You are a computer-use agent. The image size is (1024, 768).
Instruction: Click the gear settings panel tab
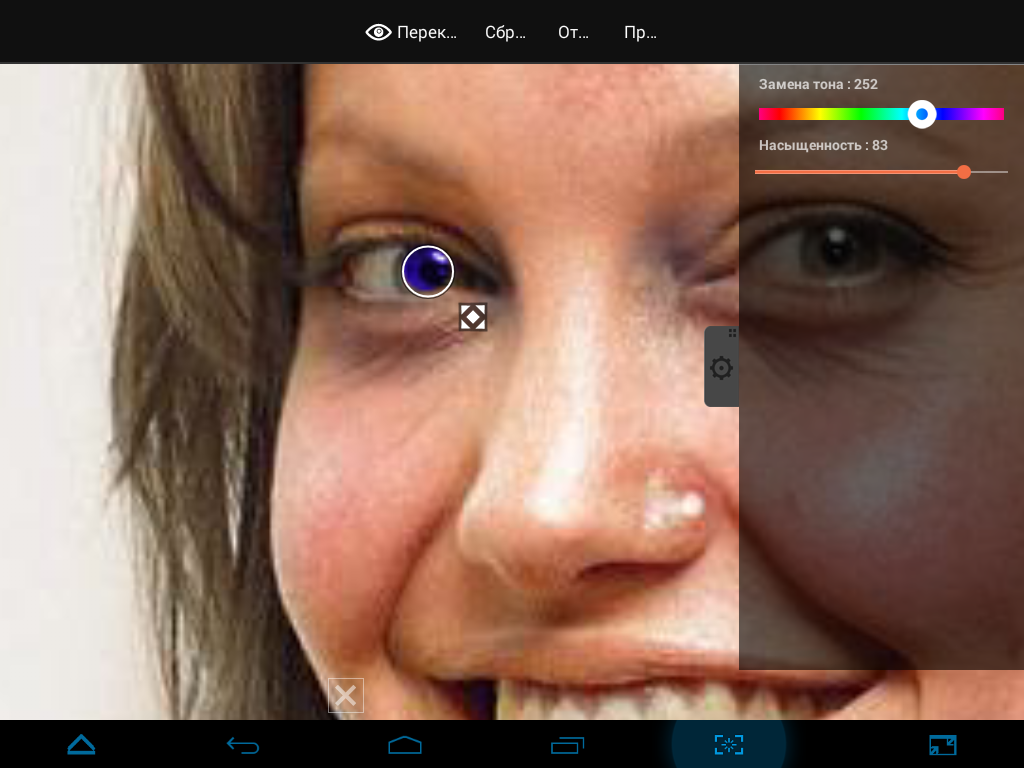tap(722, 367)
